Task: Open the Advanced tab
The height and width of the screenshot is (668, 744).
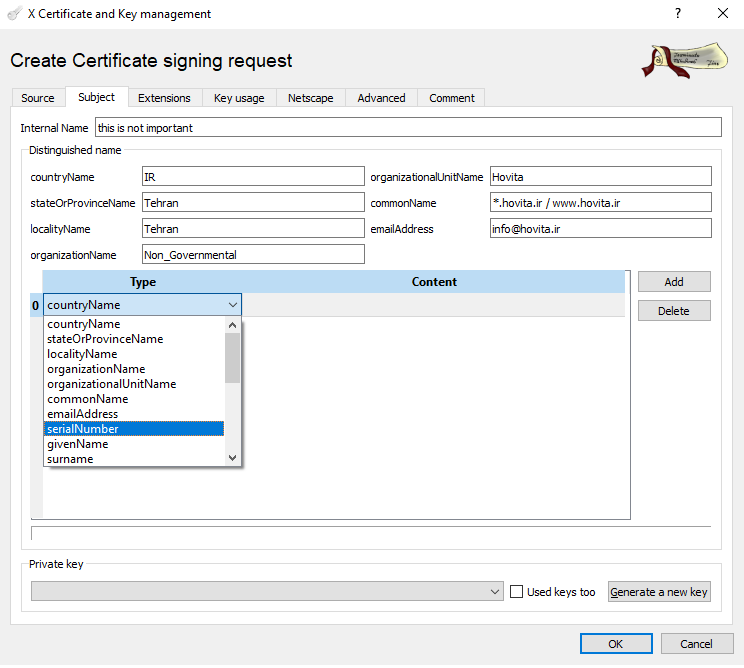Action: click(x=381, y=98)
